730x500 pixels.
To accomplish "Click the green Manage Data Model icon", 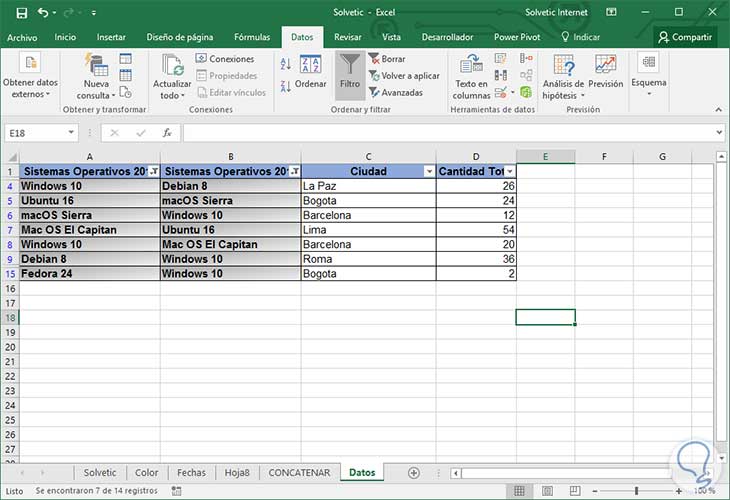I will pyautogui.click(x=526, y=92).
